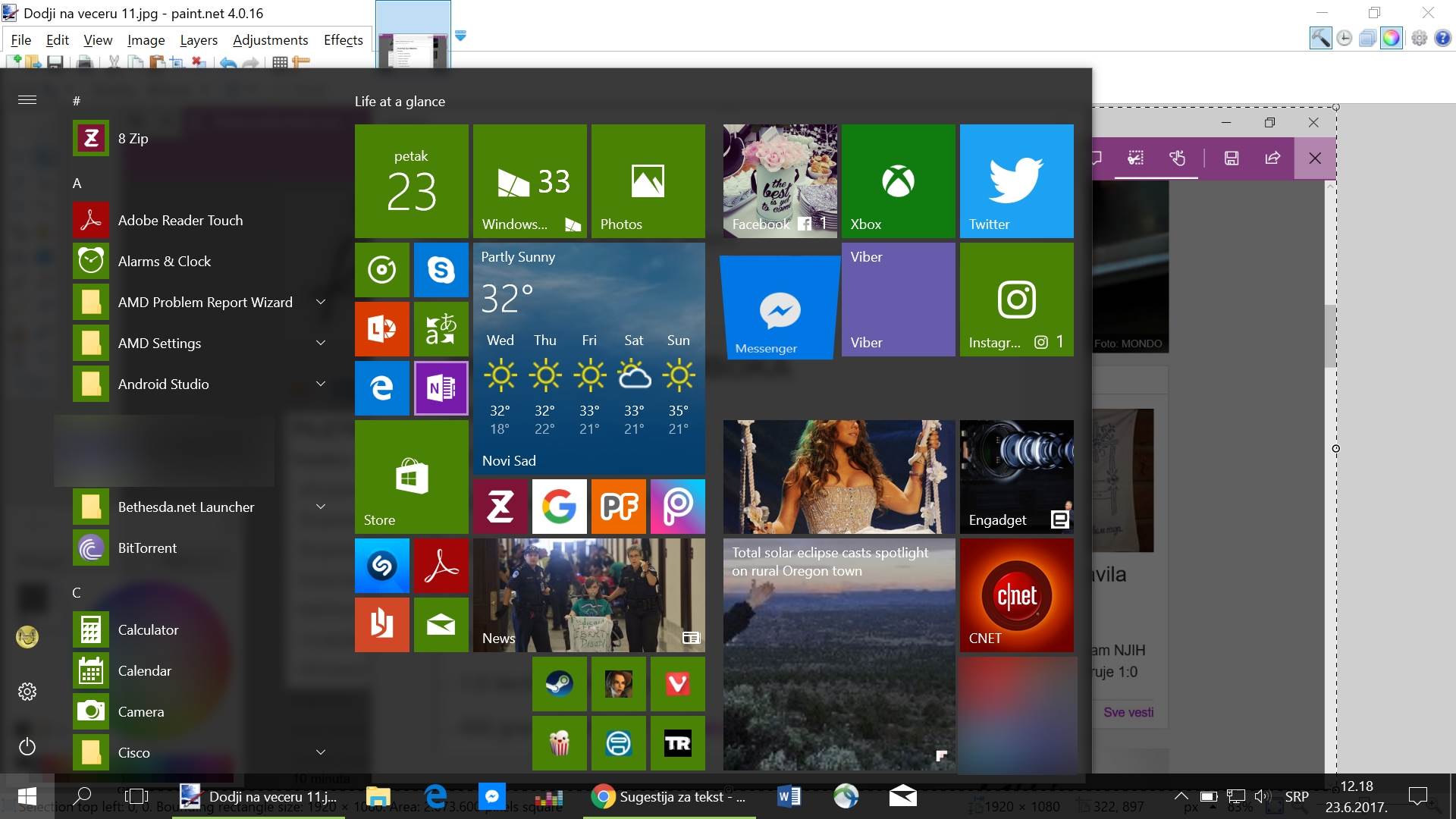Toggle the Layers window visibility
This screenshot has width=1456, height=819.
point(1367,38)
